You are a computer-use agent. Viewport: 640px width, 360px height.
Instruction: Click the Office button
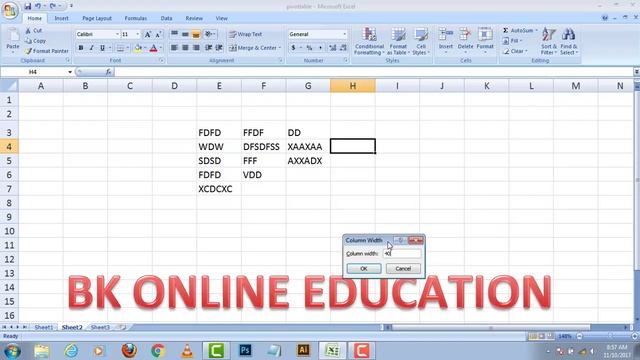(x=10, y=10)
